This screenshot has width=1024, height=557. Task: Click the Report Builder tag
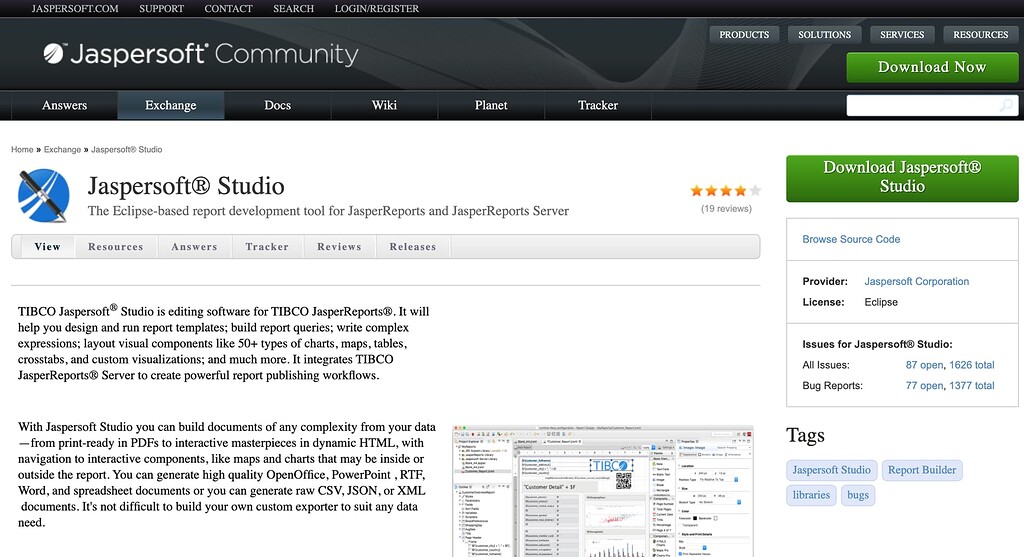pyautogui.click(x=921, y=470)
